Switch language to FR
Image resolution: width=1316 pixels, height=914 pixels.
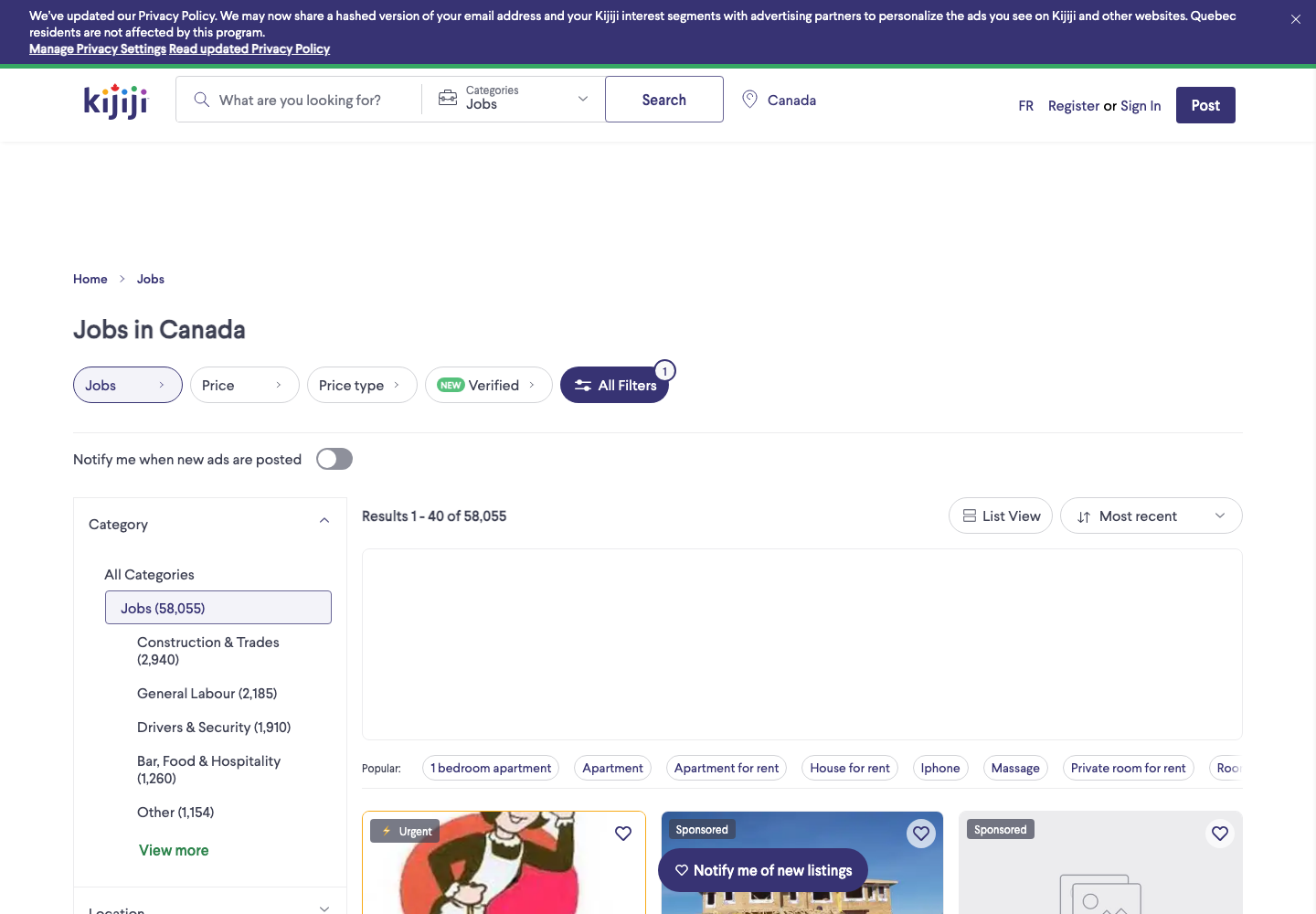click(1025, 105)
